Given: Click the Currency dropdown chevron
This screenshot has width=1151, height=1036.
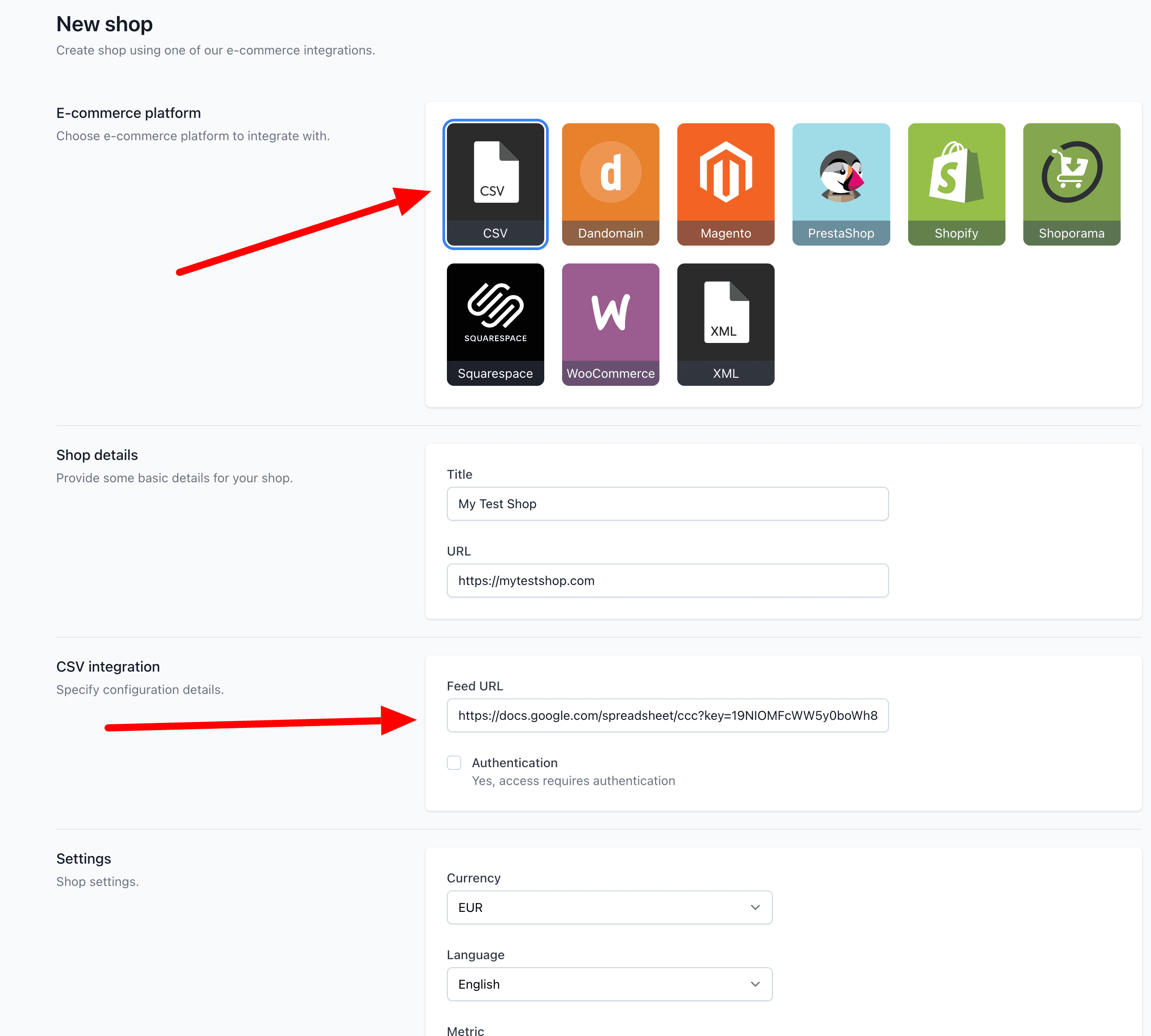Looking at the screenshot, I should 755,907.
